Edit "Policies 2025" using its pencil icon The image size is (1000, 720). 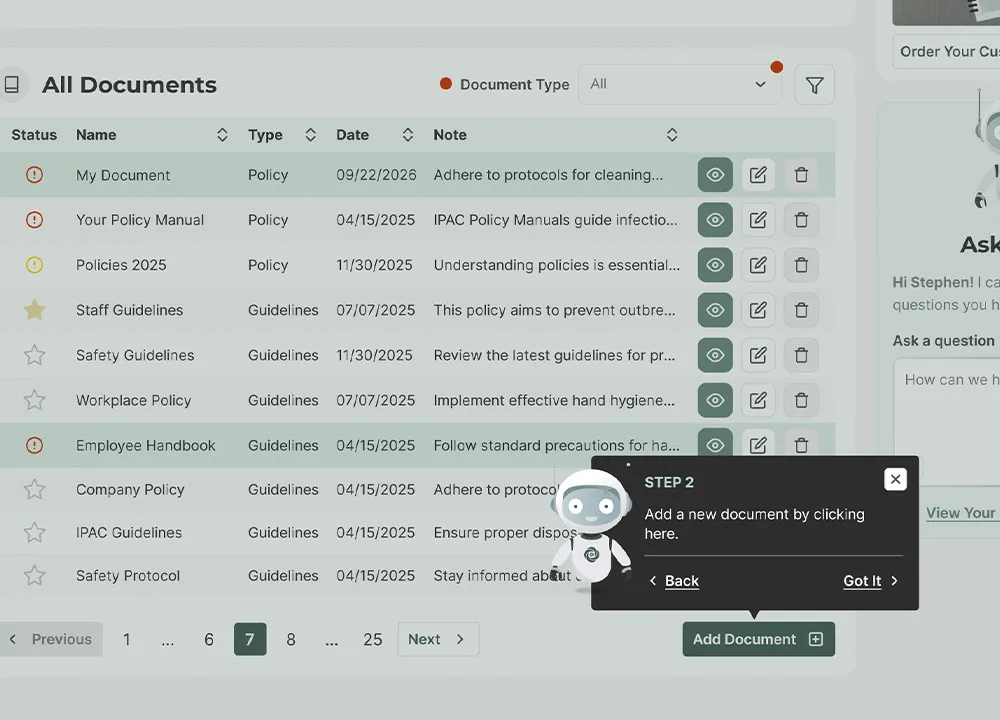click(758, 264)
